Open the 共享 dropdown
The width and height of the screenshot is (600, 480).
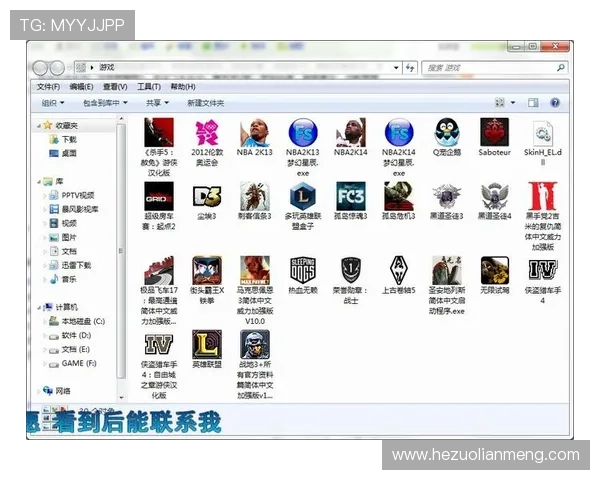(x=157, y=103)
